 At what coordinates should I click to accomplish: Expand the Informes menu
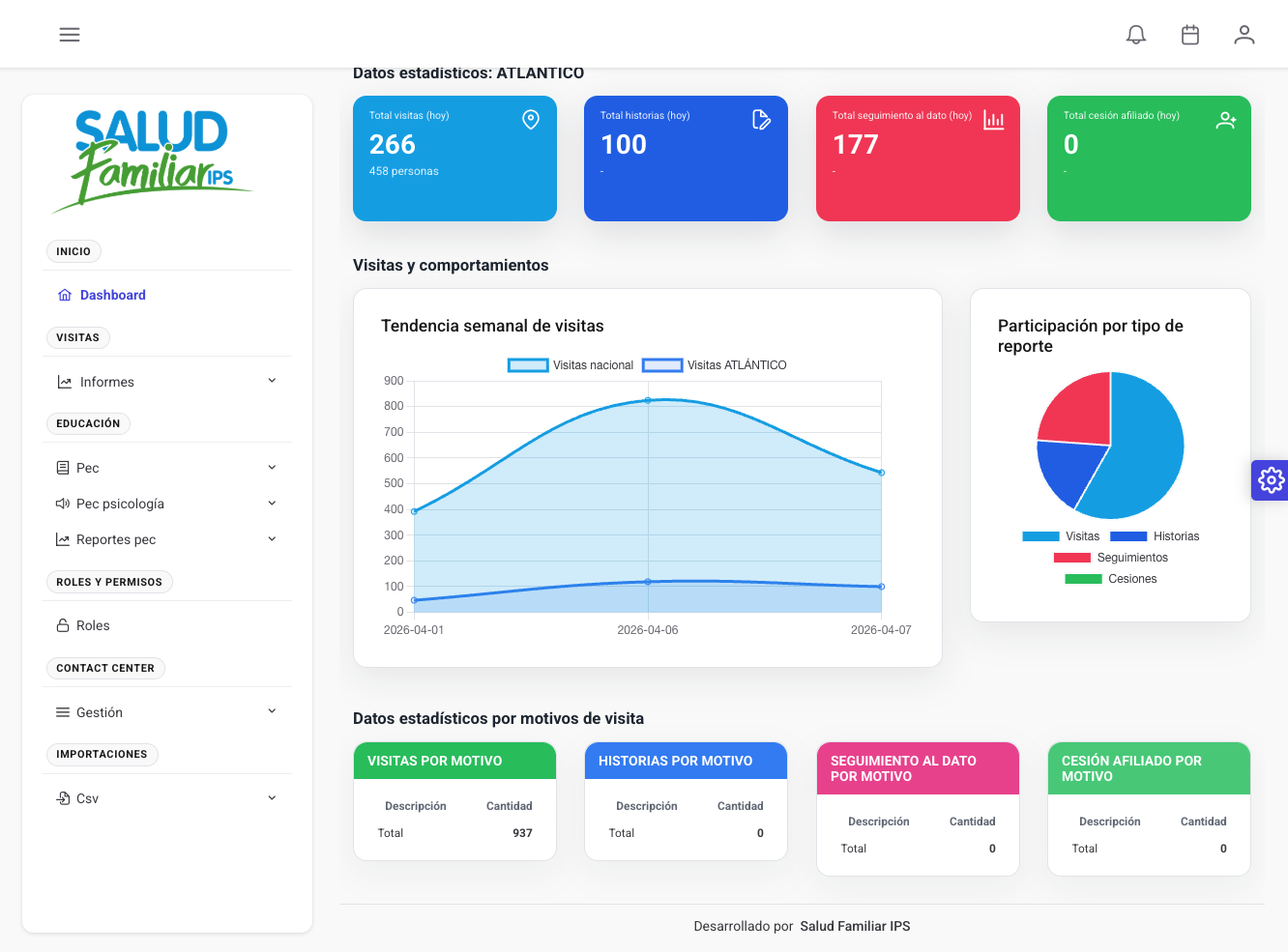click(106, 382)
